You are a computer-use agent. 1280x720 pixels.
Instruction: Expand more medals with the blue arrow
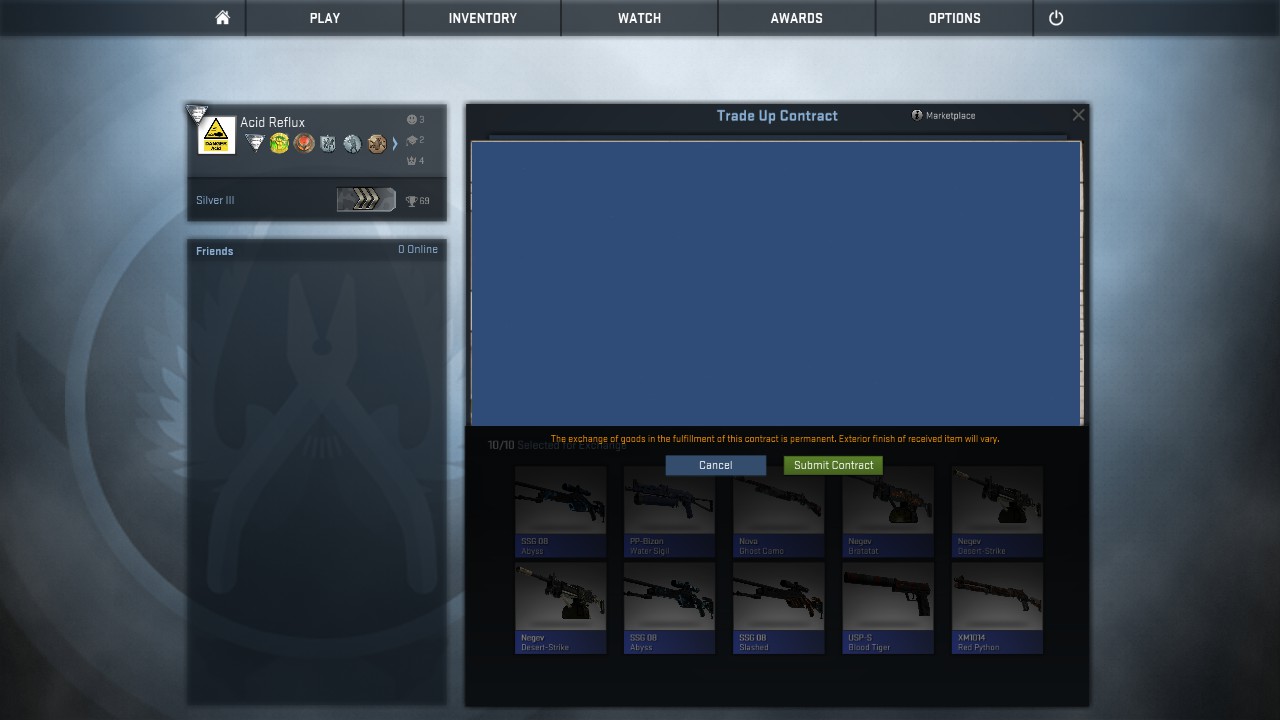pos(395,143)
